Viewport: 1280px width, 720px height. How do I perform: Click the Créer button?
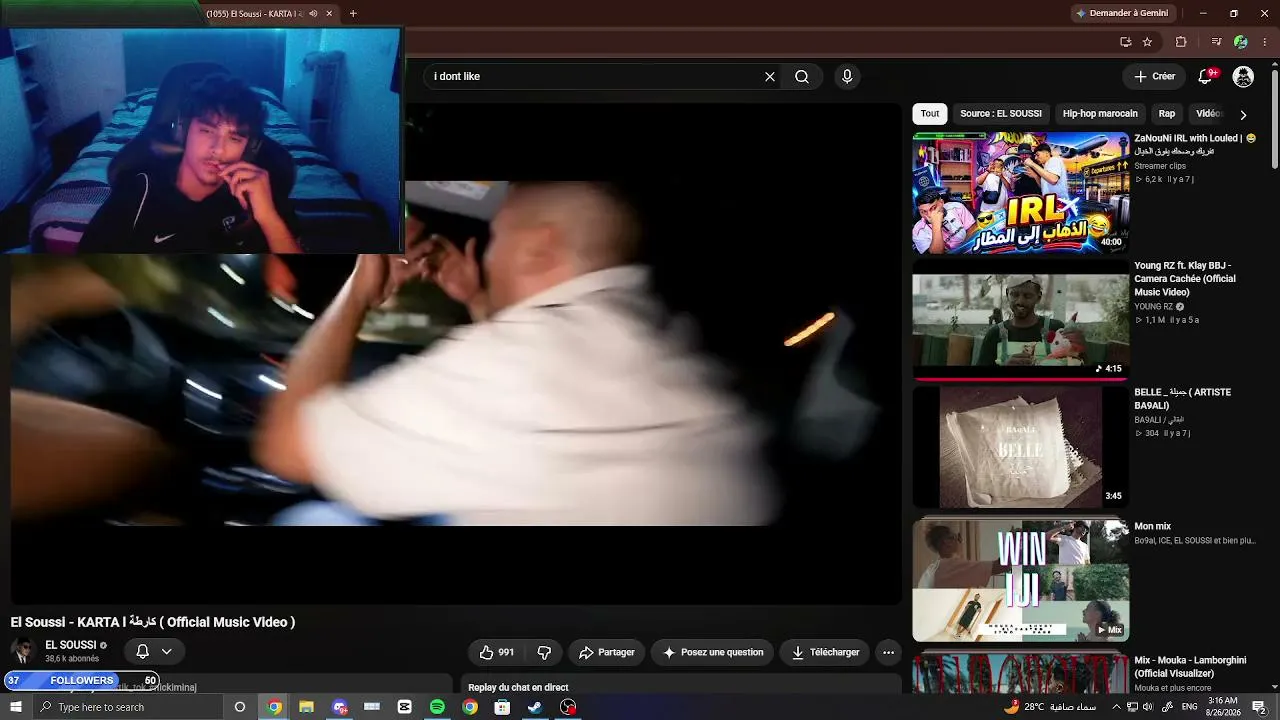click(x=1154, y=77)
